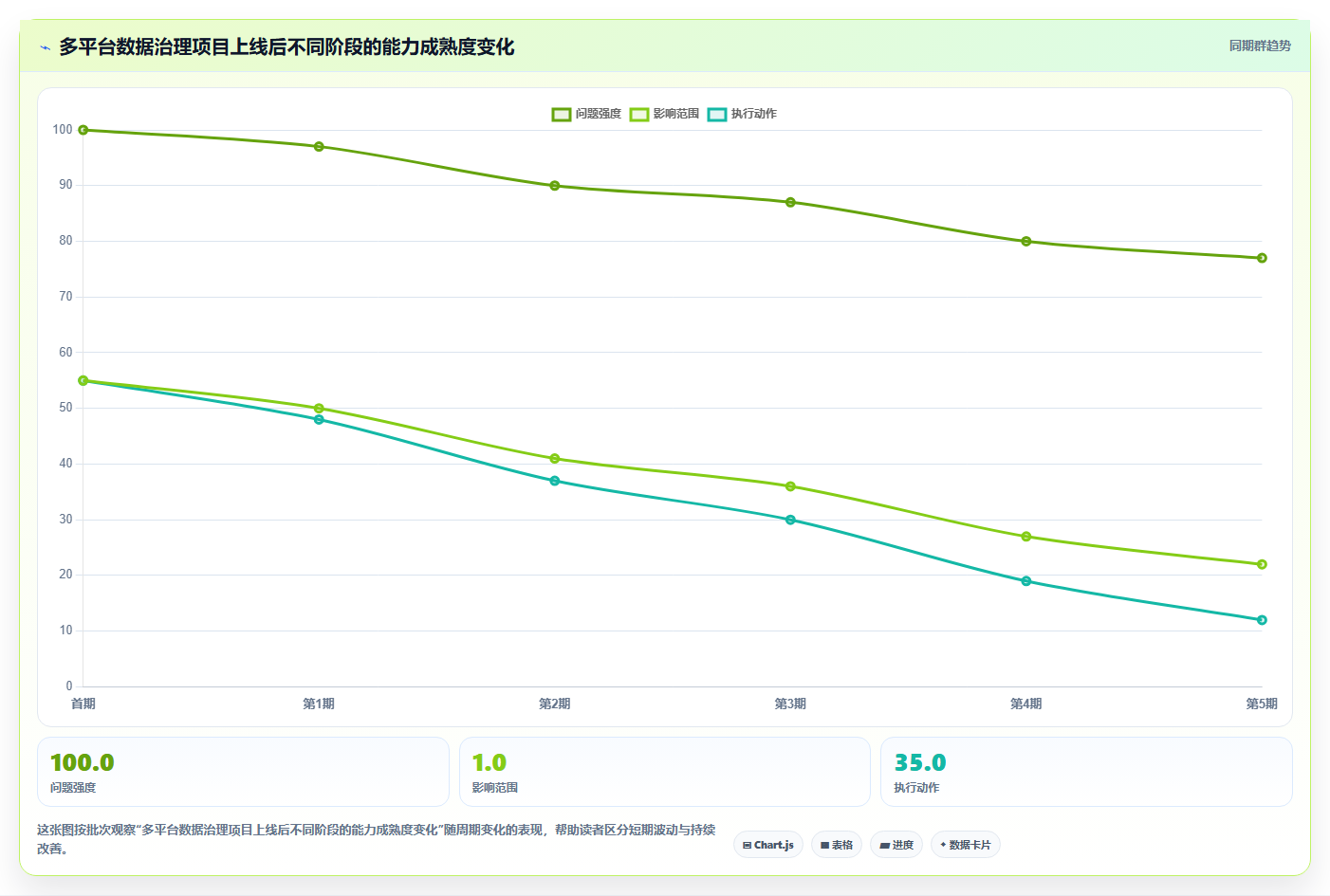The height and width of the screenshot is (896, 1330).
Task: Select the 问题强度 data point at 第3期
Action: [x=790, y=202]
